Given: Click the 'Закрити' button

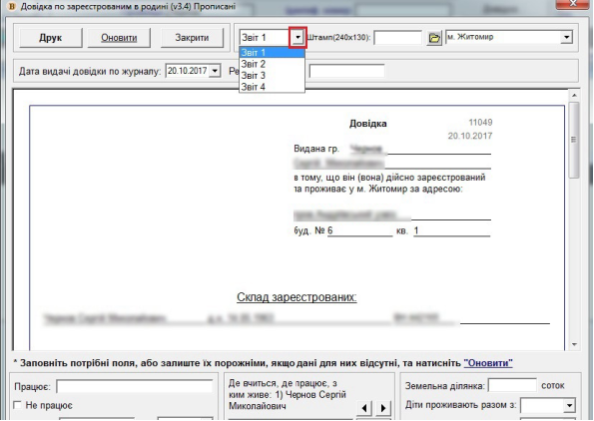Looking at the screenshot, I should (192, 38).
